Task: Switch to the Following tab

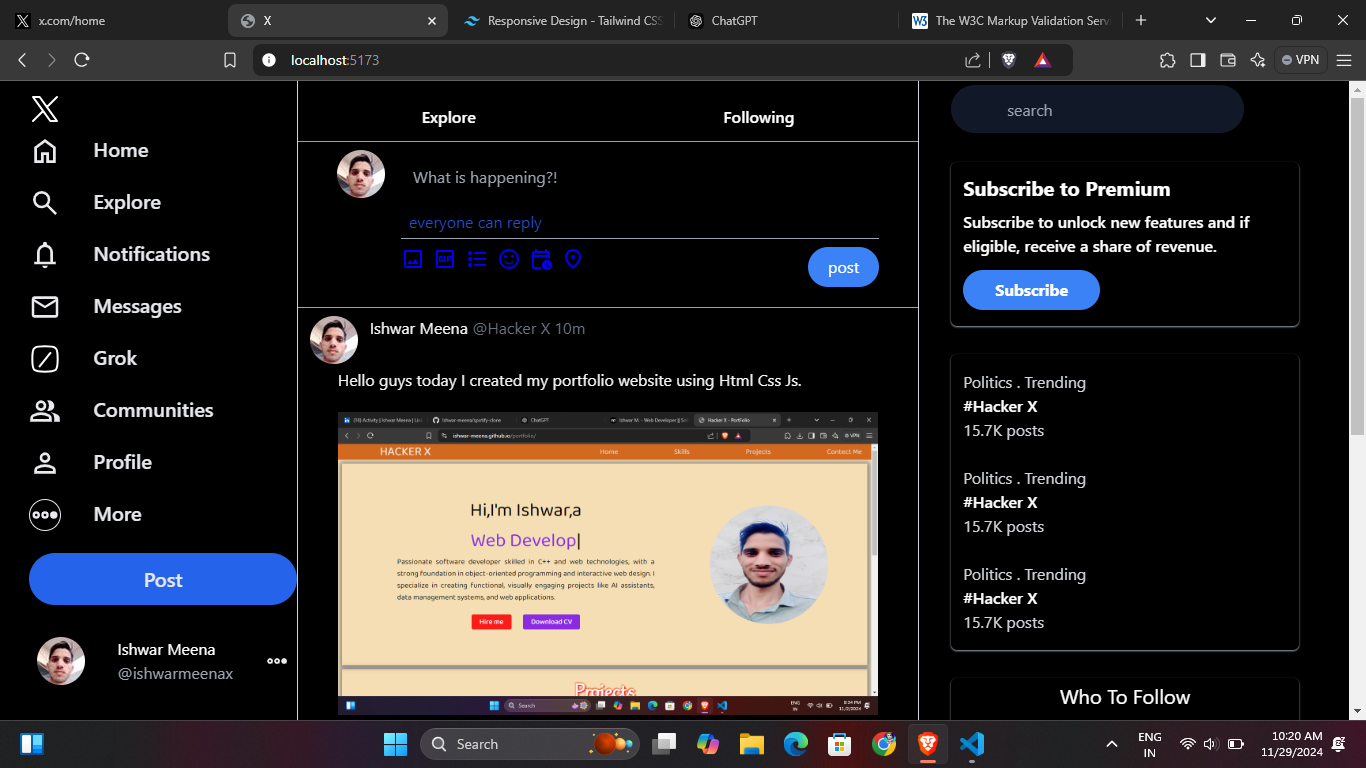Action: tap(758, 118)
